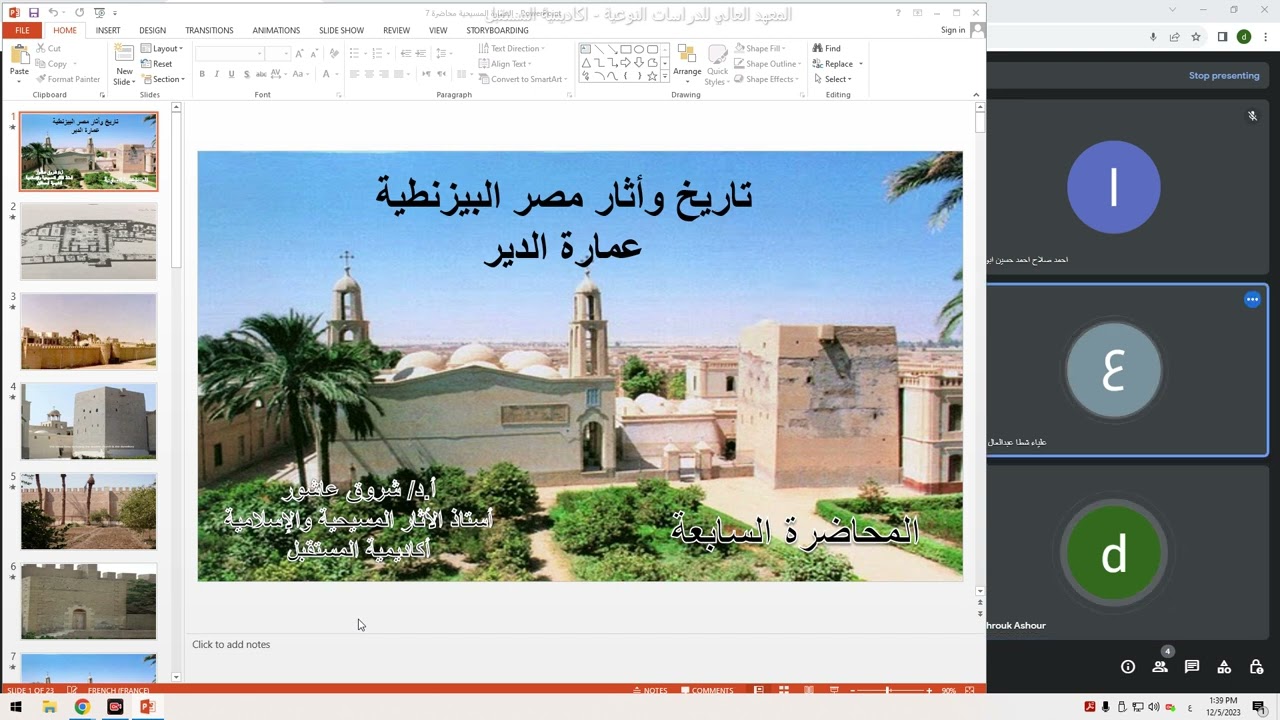Screen dimensions: 1280x720
Task: Toggle the NOTES pane in status bar
Action: (650, 690)
